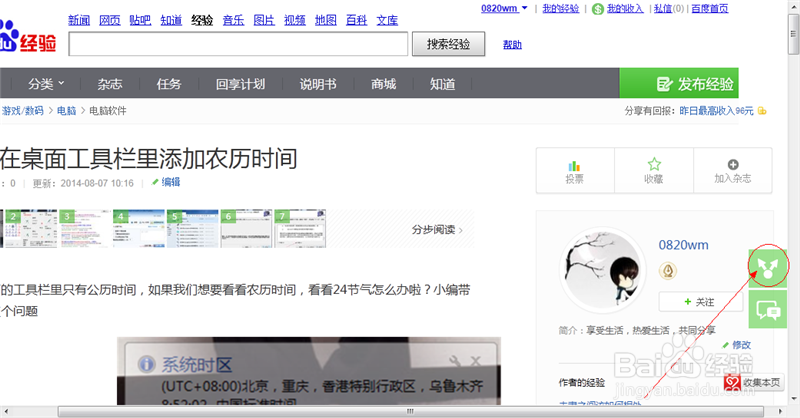The height and width of the screenshot is (418, 800).
Task: Open step 7 thumbnail
Action: (300, 228)
